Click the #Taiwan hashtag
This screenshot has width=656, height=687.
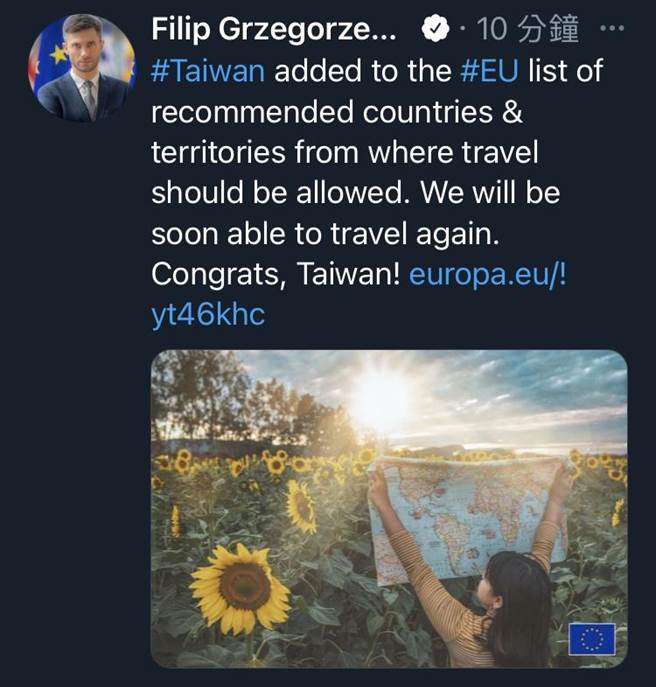tap(210, 71)
